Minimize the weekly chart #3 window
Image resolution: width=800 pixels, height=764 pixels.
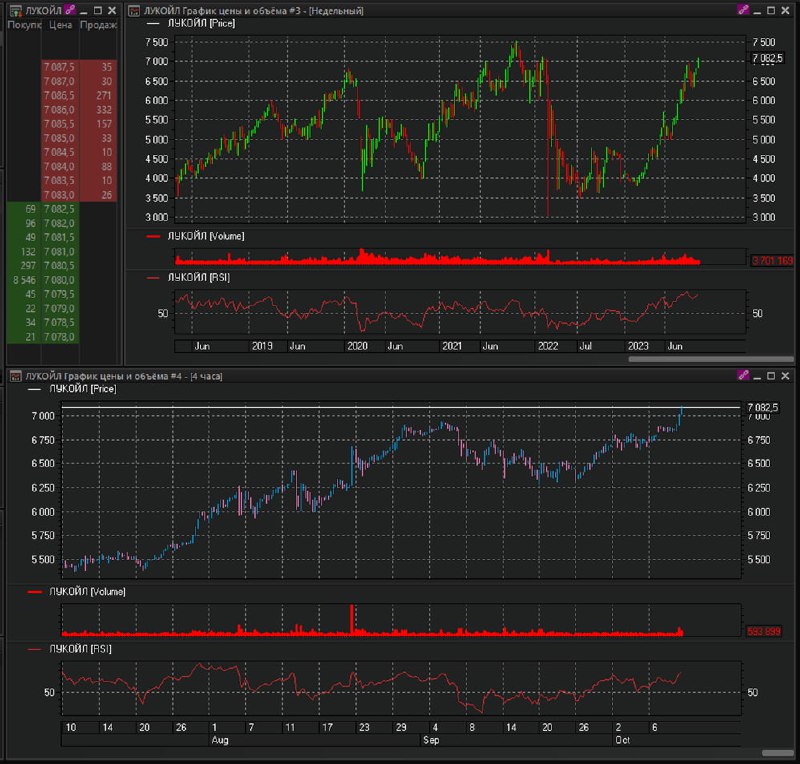[757, 11]
